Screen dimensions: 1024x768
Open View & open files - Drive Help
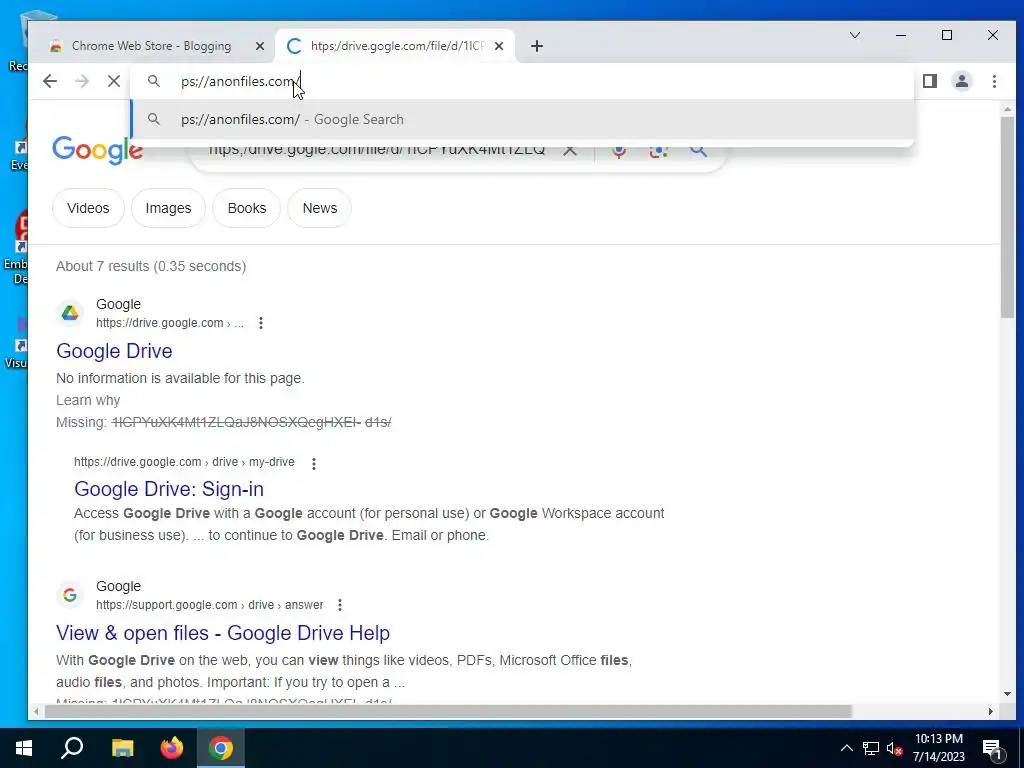click(x=223, y=633)
